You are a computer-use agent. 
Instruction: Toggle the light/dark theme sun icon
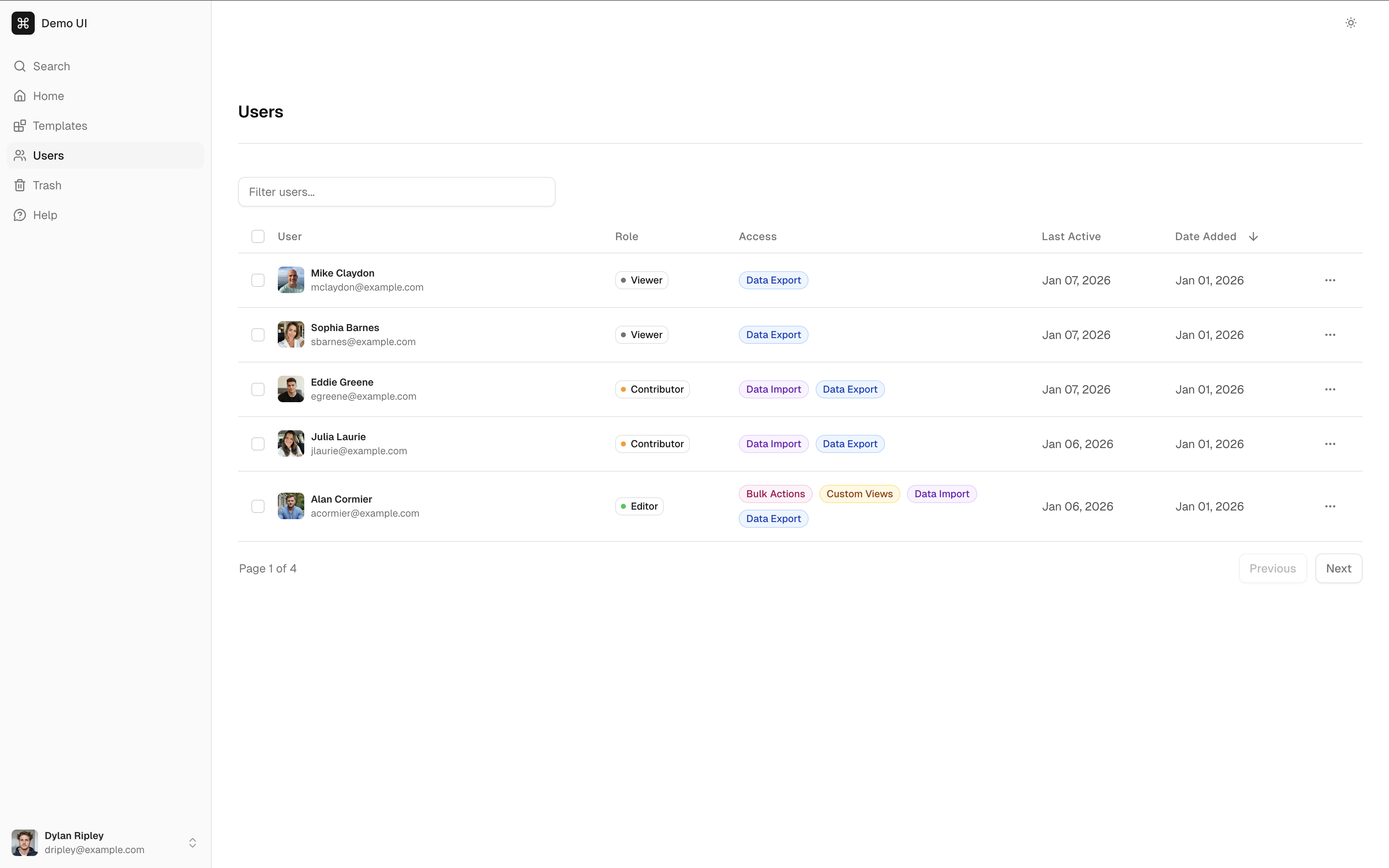[1351, 23]
